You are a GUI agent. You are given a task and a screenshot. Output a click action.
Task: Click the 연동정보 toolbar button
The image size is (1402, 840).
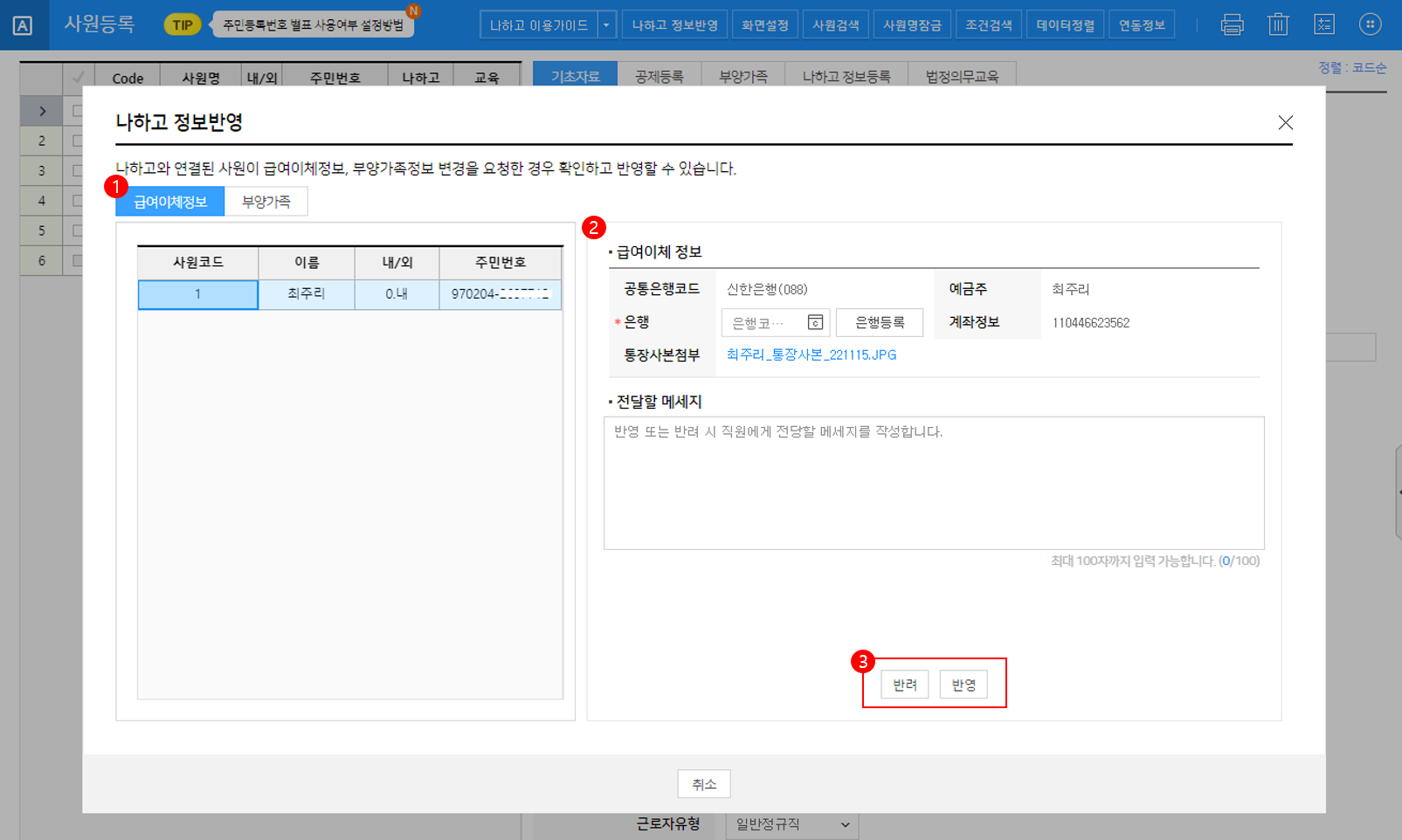(x=1142, y=24)
